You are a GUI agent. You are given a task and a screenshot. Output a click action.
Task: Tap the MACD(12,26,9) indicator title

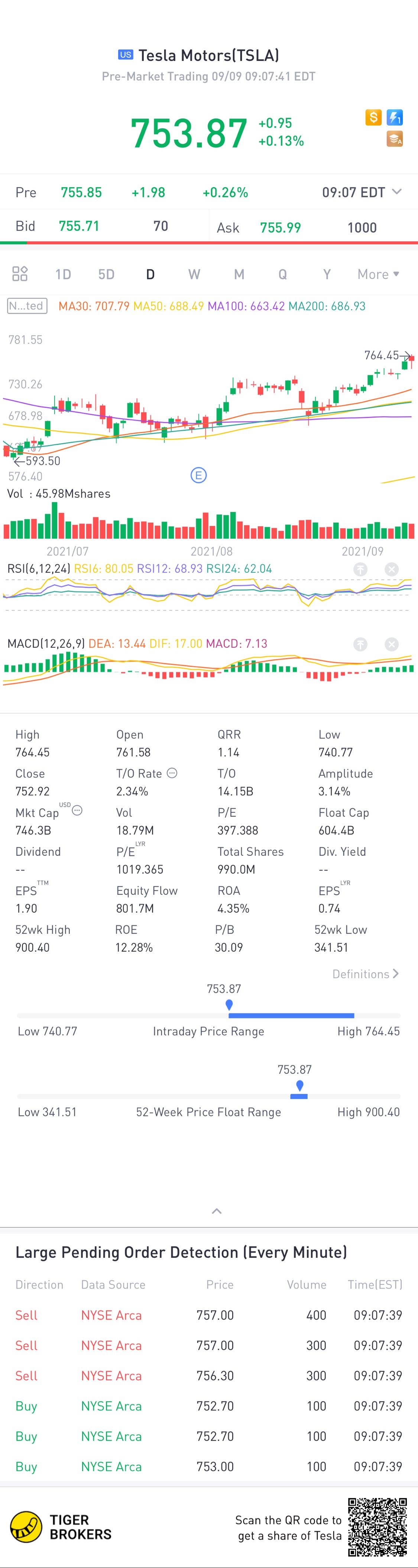(46, 644)
